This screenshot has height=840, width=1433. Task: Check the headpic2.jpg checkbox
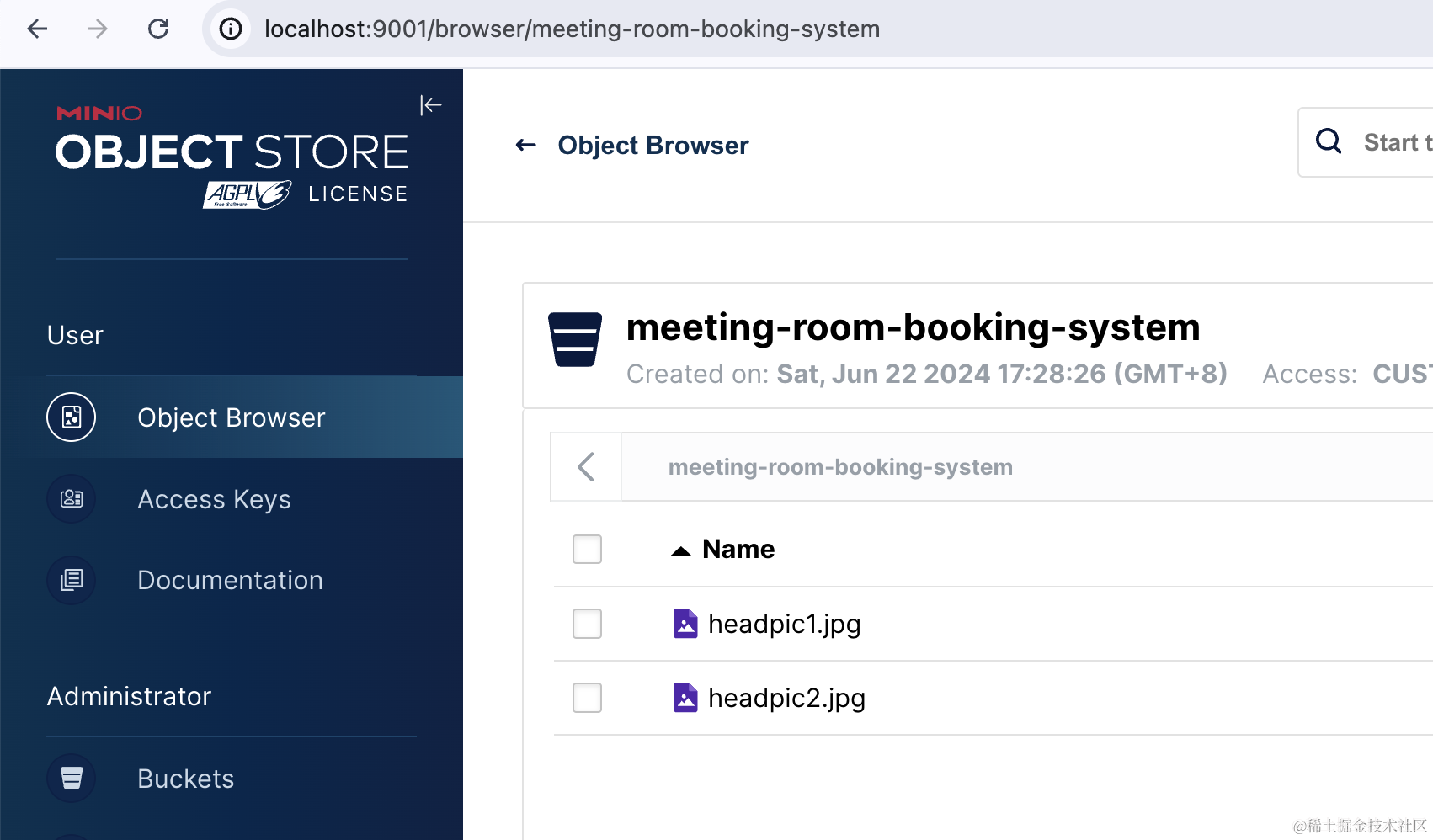587,698
